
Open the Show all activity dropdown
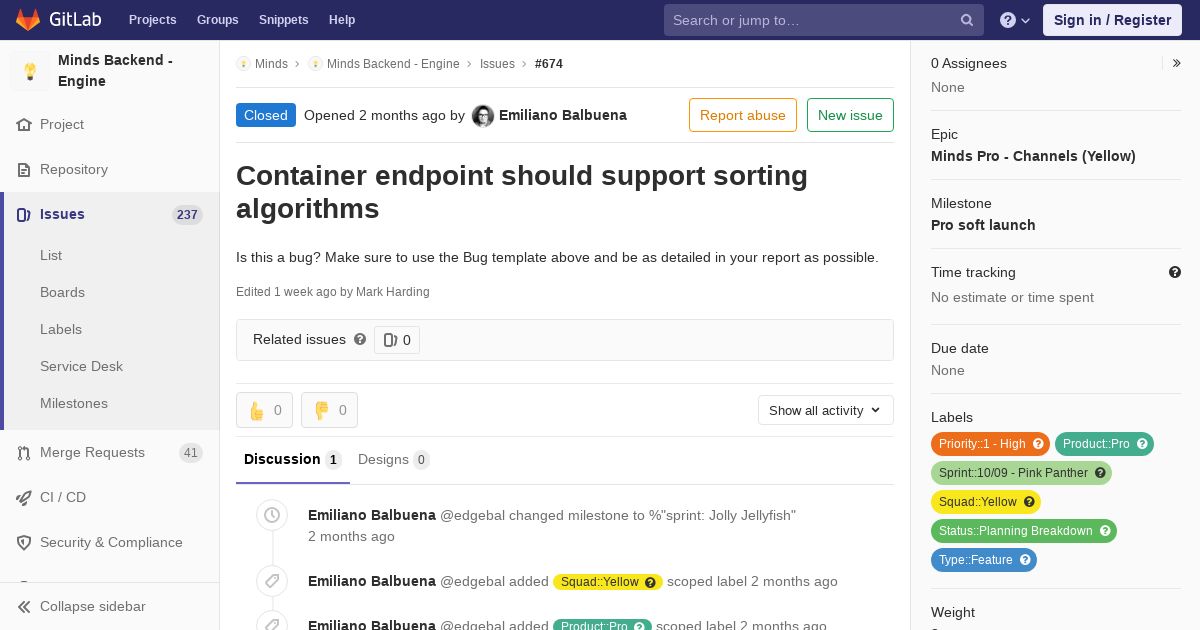coord(826,410)
